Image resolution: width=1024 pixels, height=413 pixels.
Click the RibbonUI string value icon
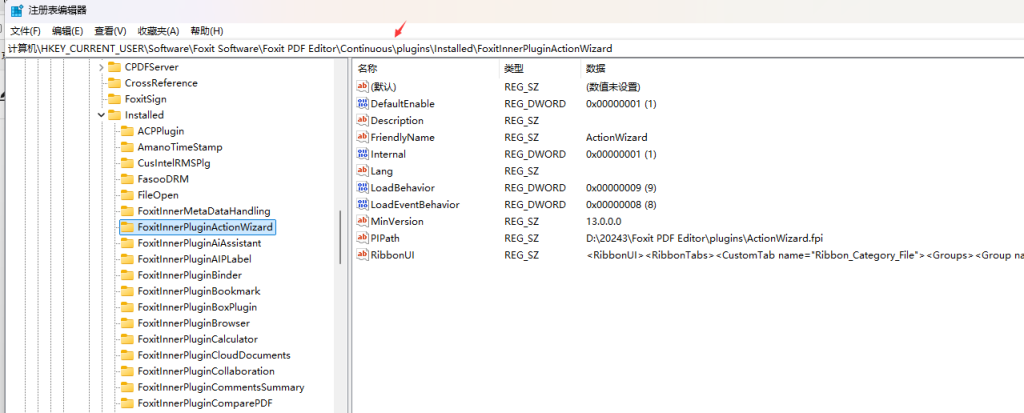(363, 255)
